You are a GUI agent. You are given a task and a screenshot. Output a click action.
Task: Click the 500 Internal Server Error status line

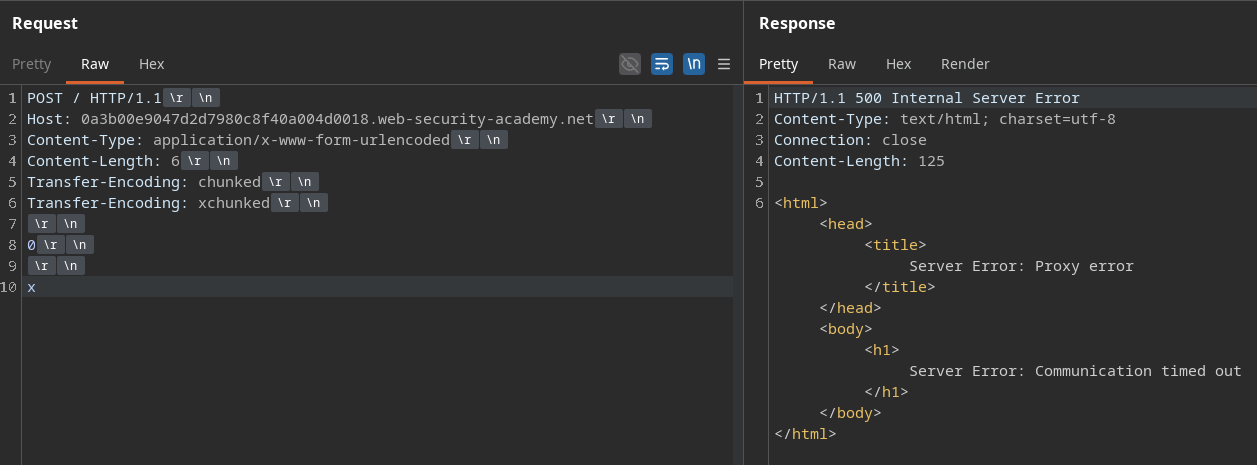point(927,98)
